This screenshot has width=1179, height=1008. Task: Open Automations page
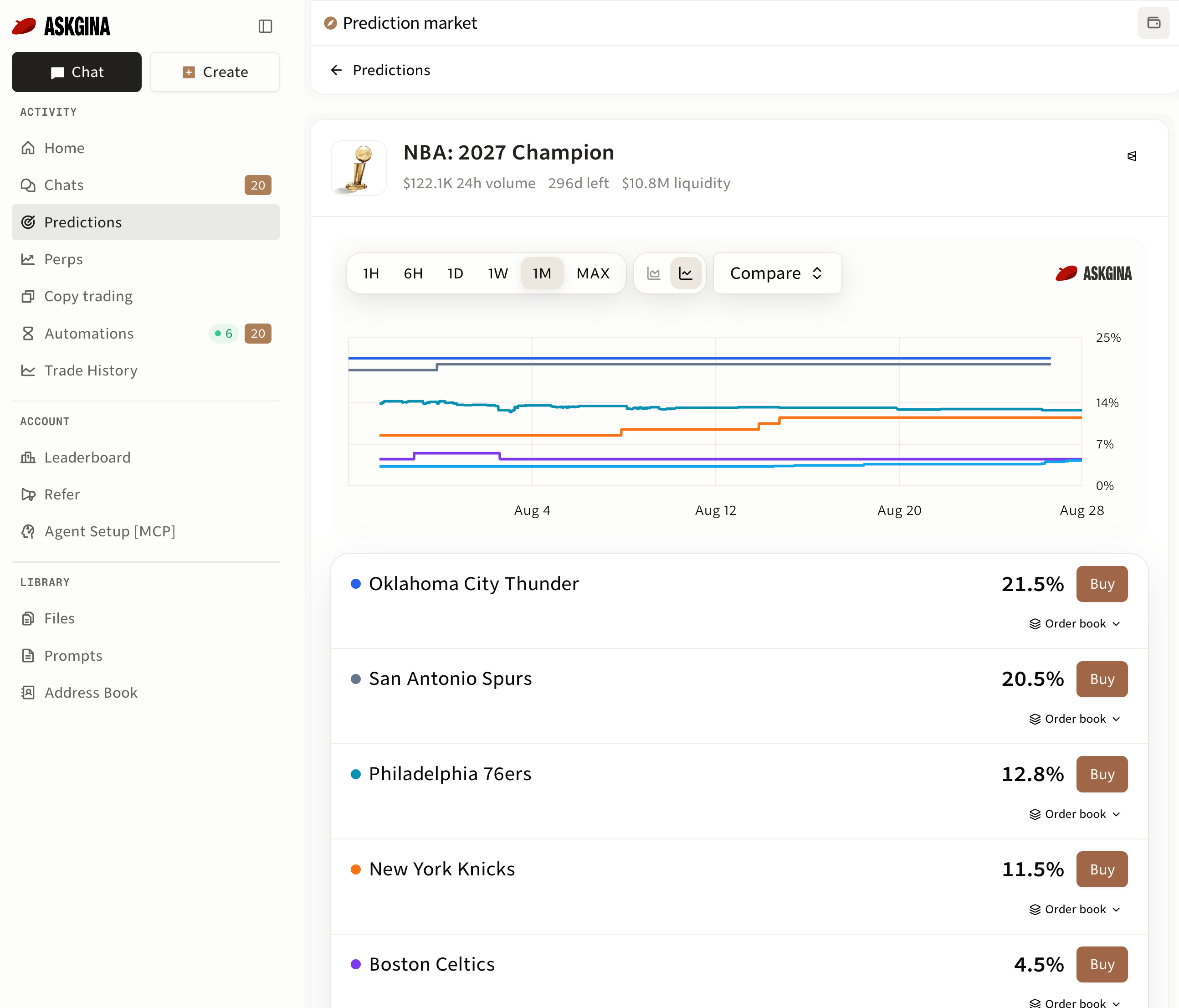tap(146, 334)
